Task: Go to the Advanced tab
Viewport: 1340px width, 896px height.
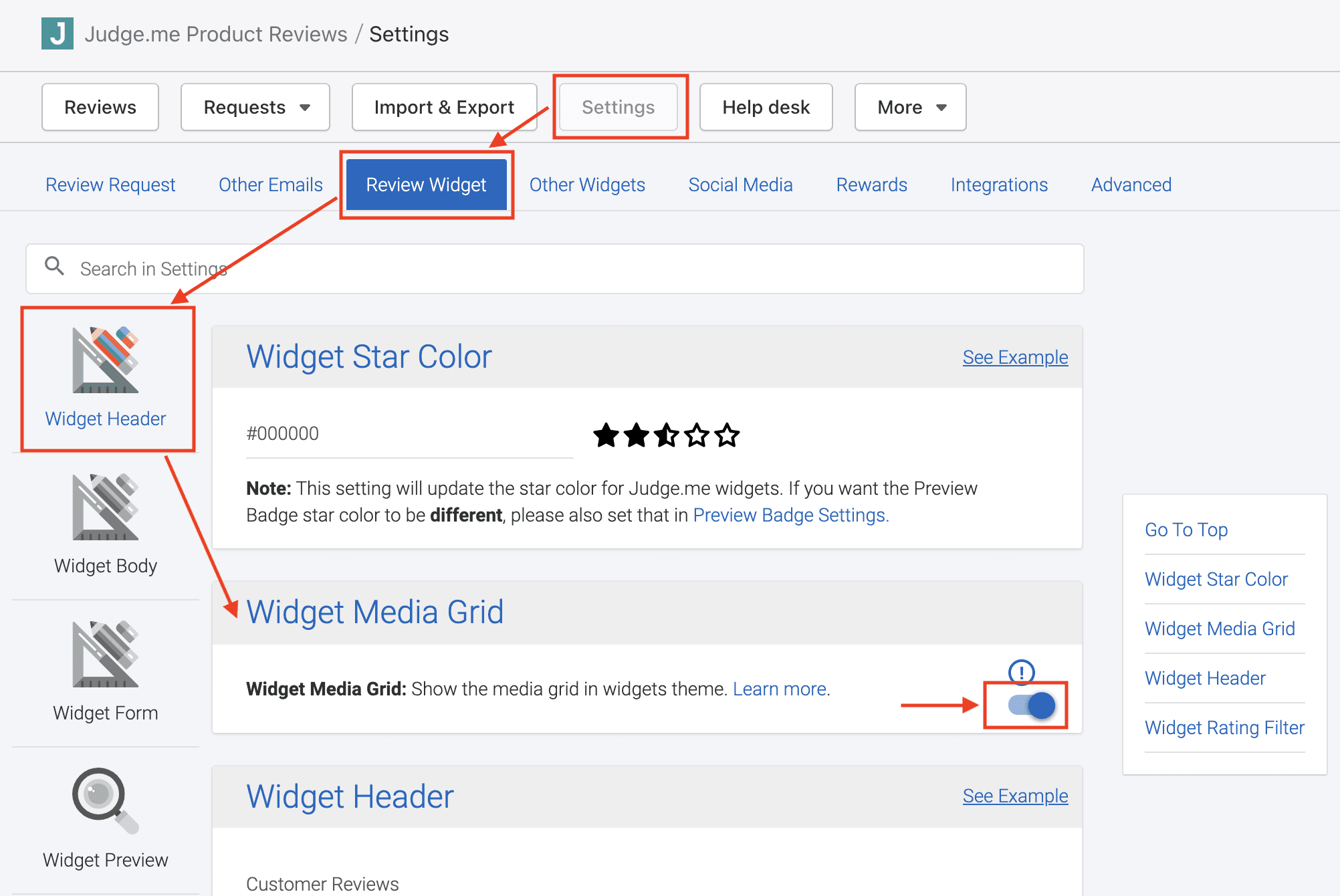Action: pos(1131,185)
